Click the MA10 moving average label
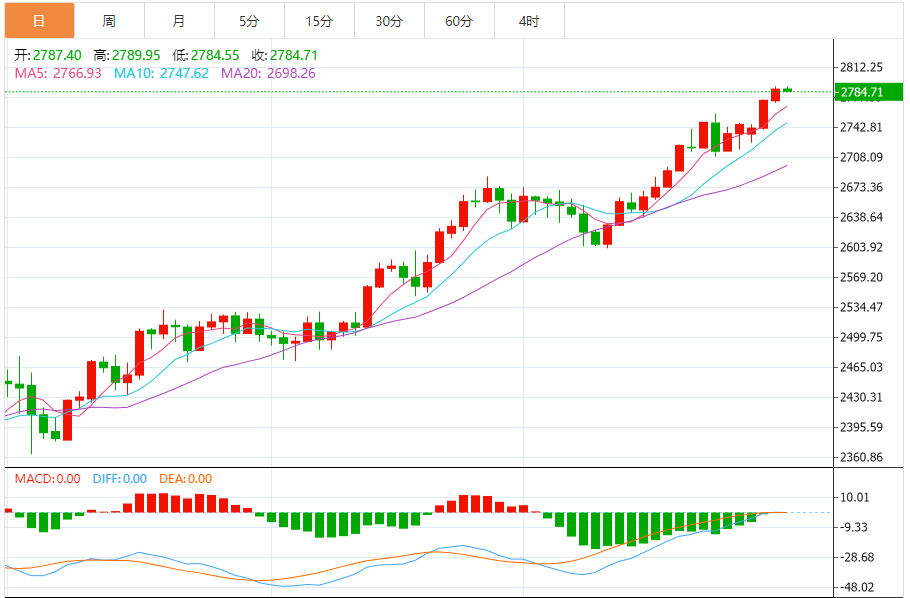Image resolution: width=910 pixels, height=598 pixels. 161,73
